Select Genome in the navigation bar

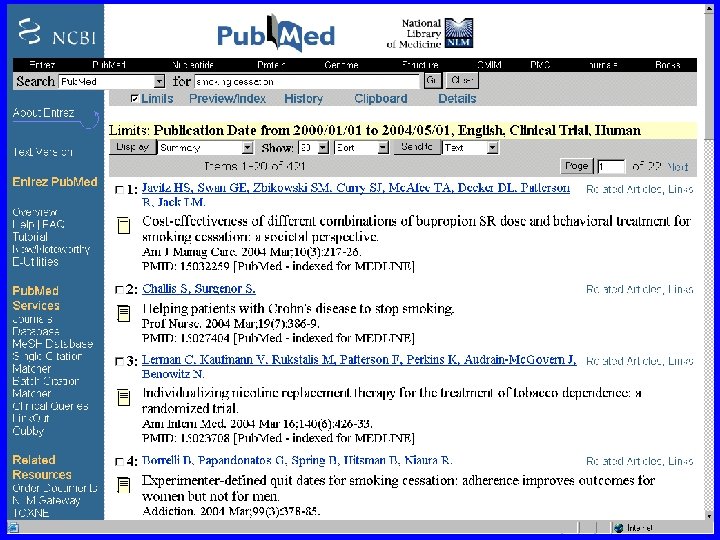[x=341, y=65]
